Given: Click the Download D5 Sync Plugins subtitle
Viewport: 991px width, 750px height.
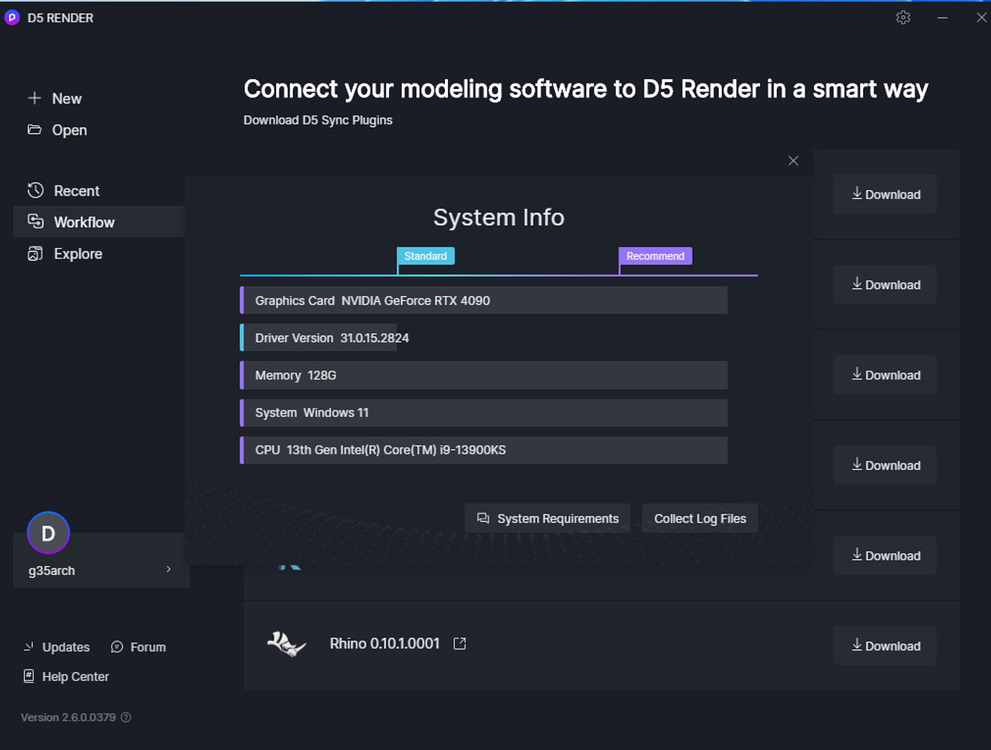Looking at the screenshot, I should [x=318, y=120].
